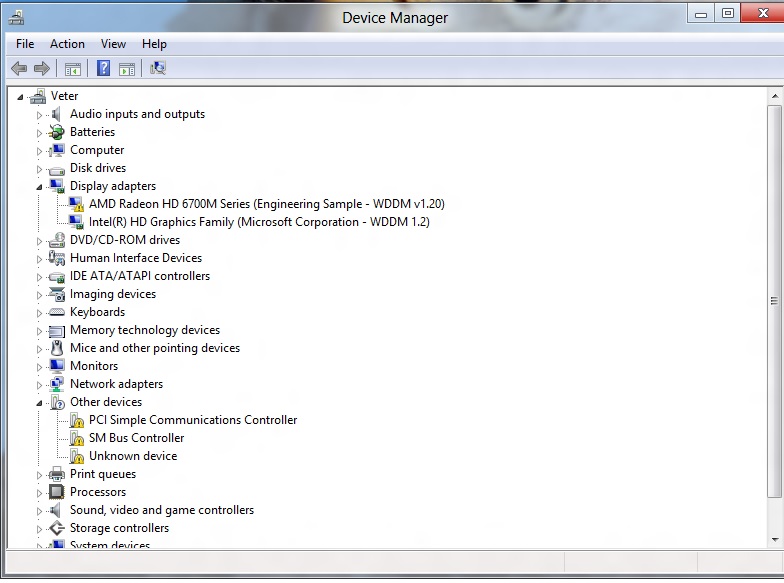This screenshot has width=784, height=583.
Task: Click the Storage controllers icon
Action: pyautogui.click(x=56, y=528)
